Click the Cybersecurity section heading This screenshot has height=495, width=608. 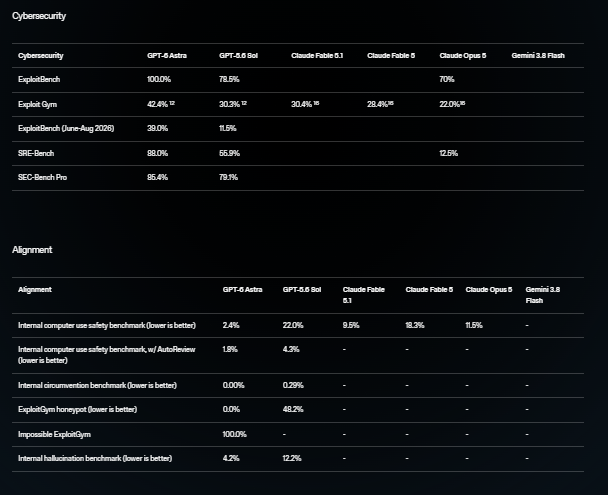(39, 16)
